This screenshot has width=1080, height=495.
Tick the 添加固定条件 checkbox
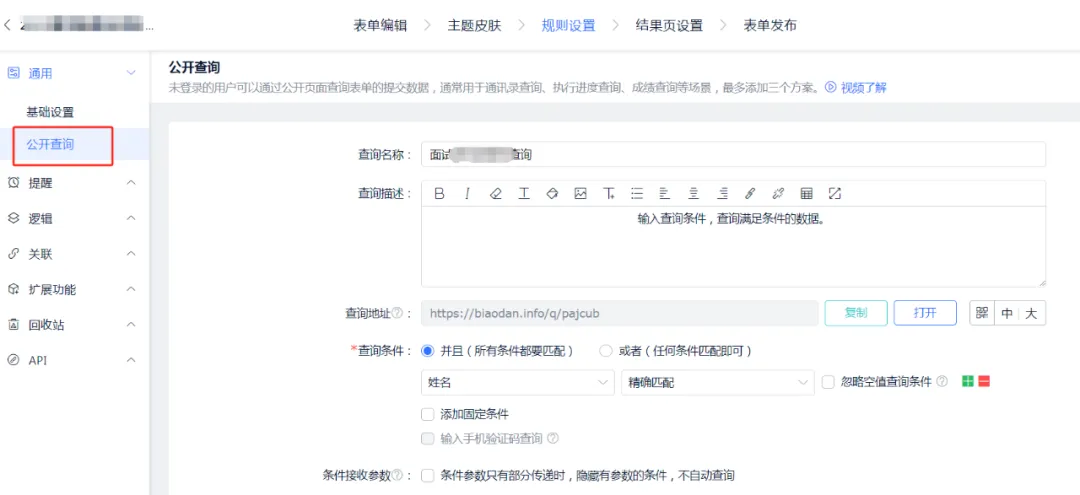[428, 414]
